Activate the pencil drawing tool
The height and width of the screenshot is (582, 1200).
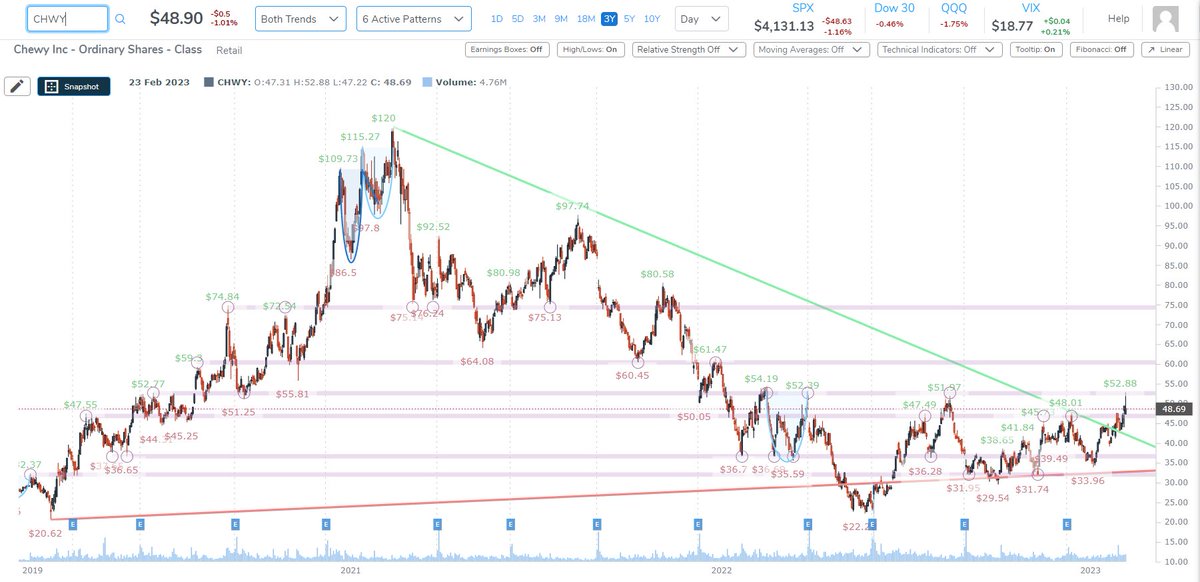click(17, 86)
